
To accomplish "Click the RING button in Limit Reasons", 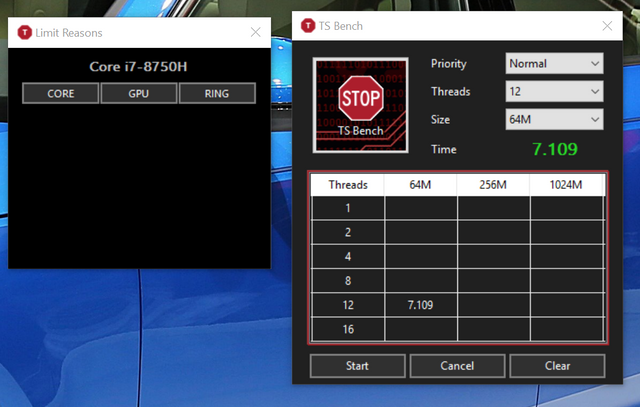I will coord(217,93).
